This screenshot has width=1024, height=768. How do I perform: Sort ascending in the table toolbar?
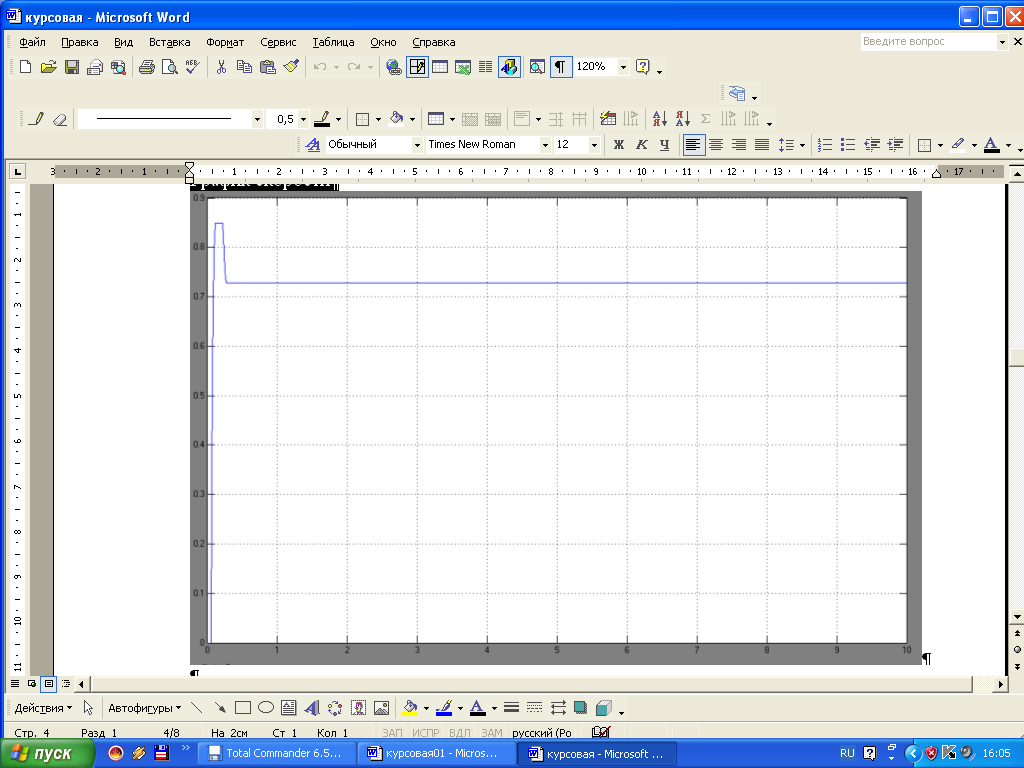(x=660, y=119)
